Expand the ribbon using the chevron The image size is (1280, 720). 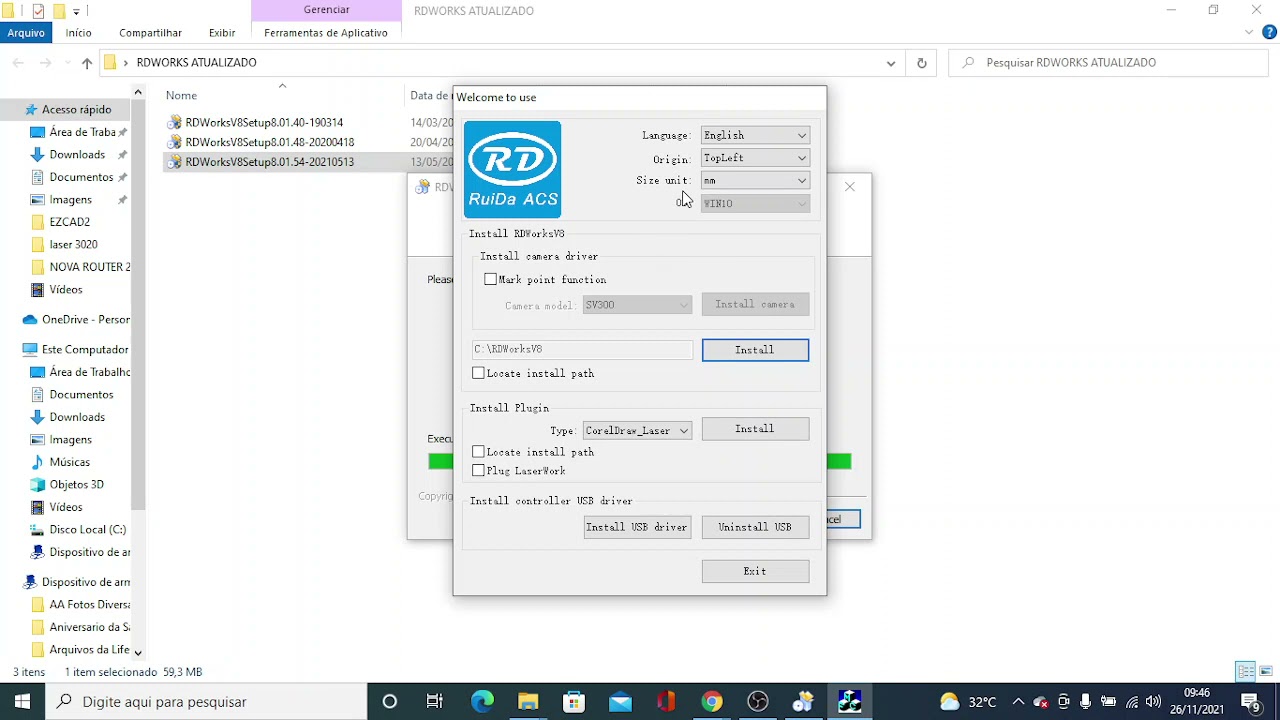coord(1249,33)
